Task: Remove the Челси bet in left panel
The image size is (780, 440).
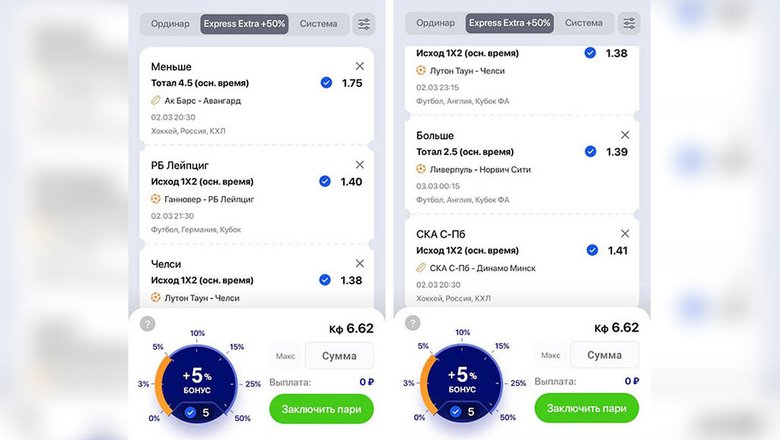Action: pyautogui.click(x=360, y=264)
